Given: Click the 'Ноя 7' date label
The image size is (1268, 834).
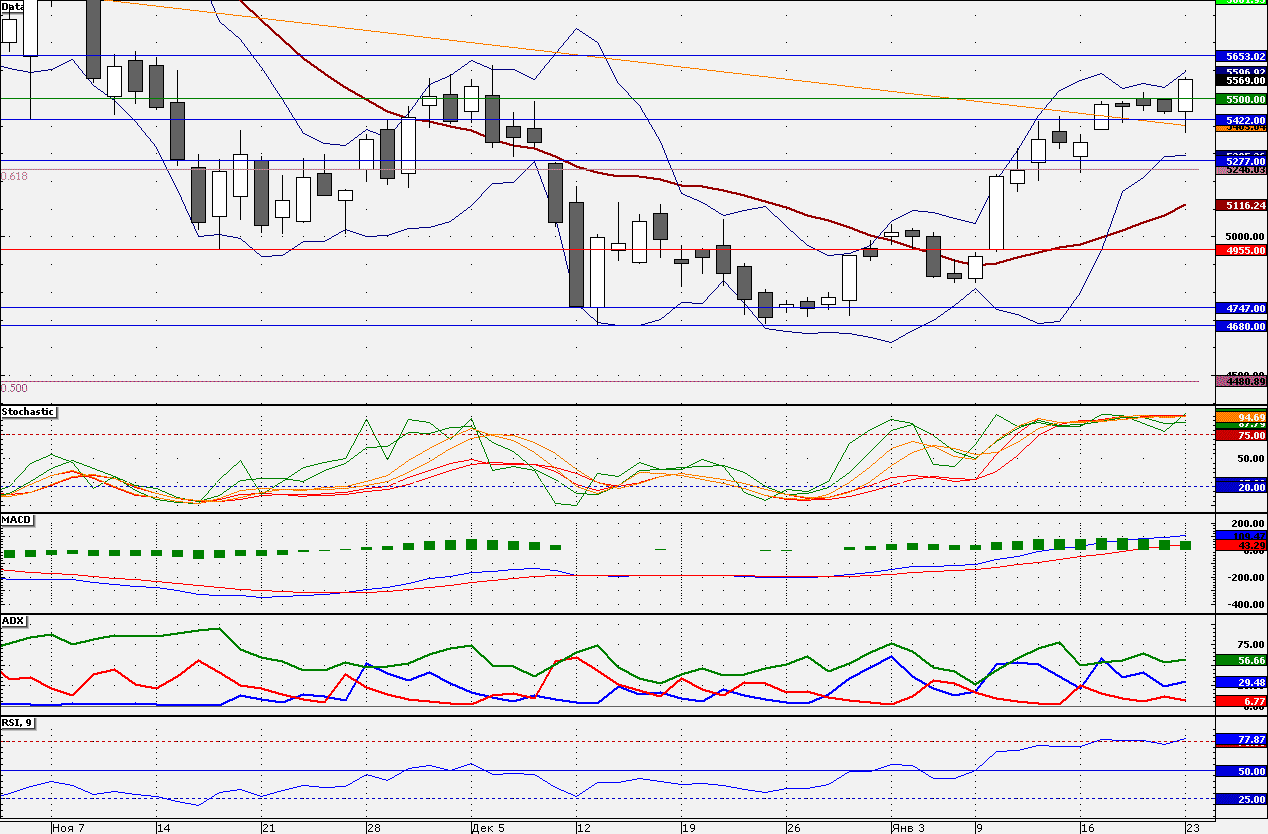Looking at the screenshot, I should 68,828.
